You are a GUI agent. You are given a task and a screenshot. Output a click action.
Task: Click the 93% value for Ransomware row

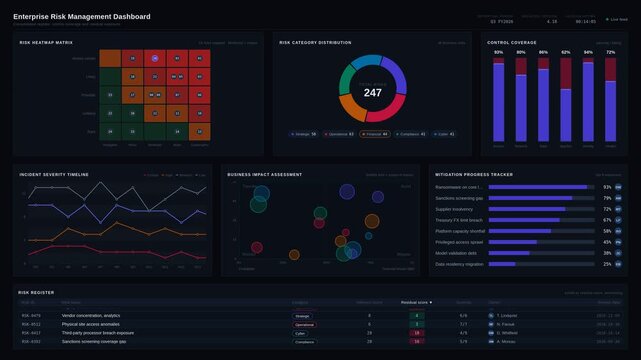(607, 187)
